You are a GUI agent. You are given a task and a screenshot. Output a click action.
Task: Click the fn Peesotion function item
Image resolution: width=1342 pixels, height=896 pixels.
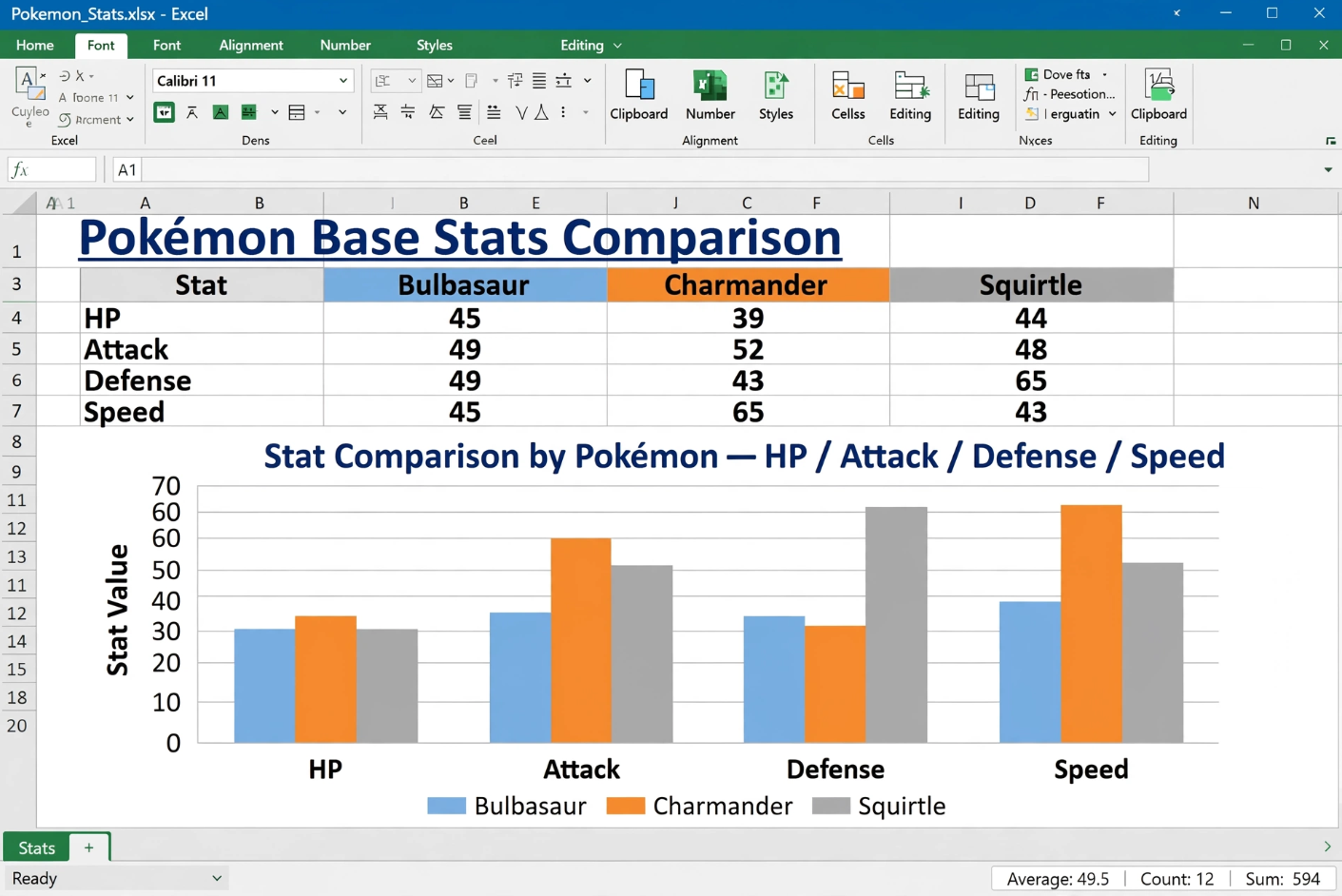(x=1069, y=94)
